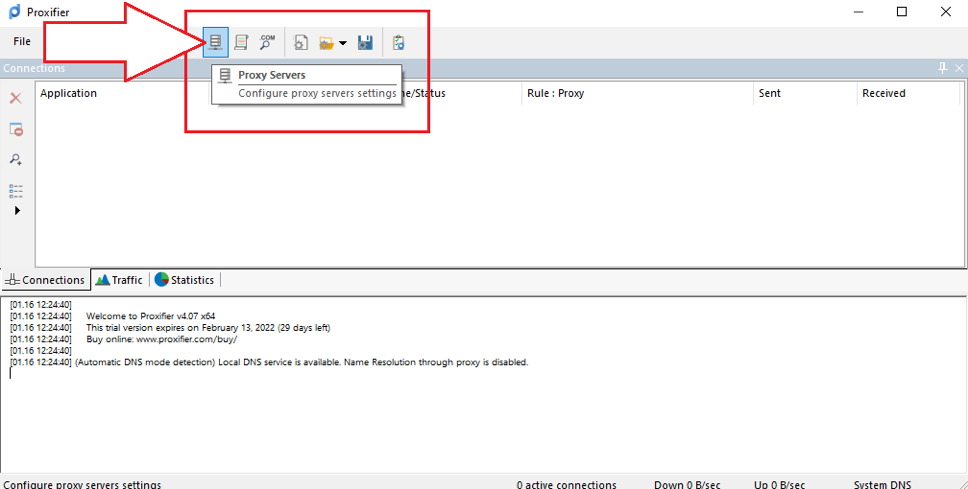Click '0 active connections' in status bar
This screenshot has width=968, height=489.
point(566,485)
